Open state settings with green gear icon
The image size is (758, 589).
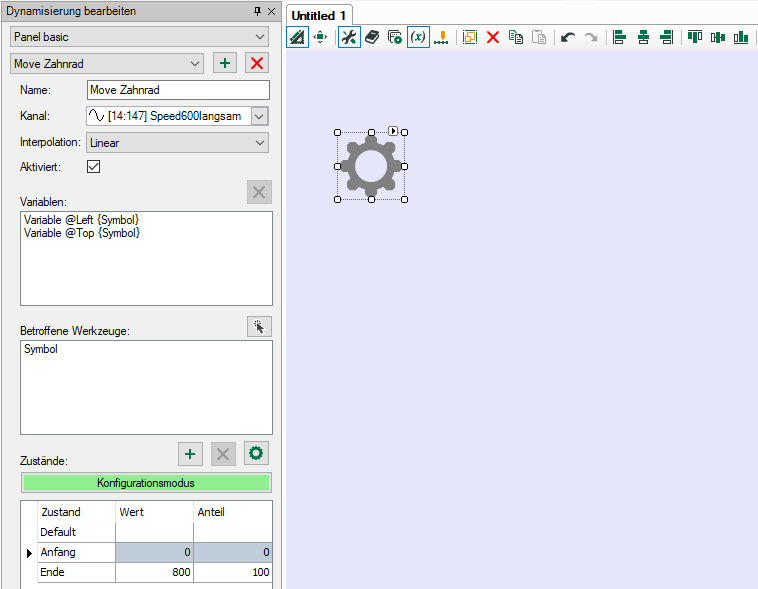(x=257, y=453)
